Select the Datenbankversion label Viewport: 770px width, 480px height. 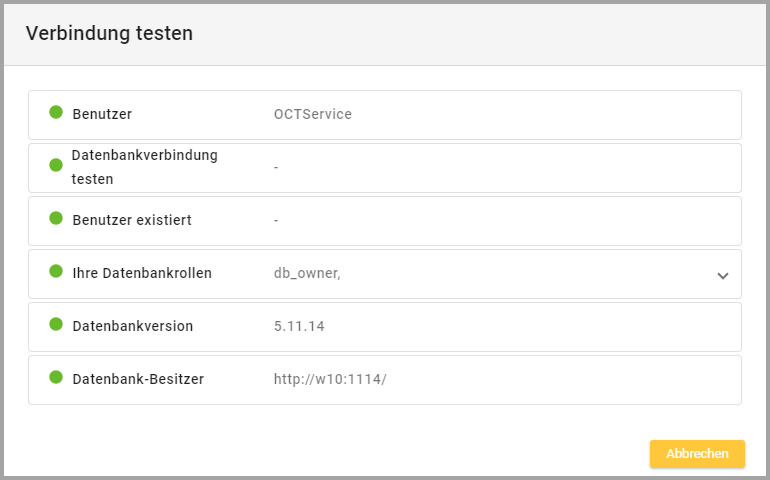click(x=133, y=327)
